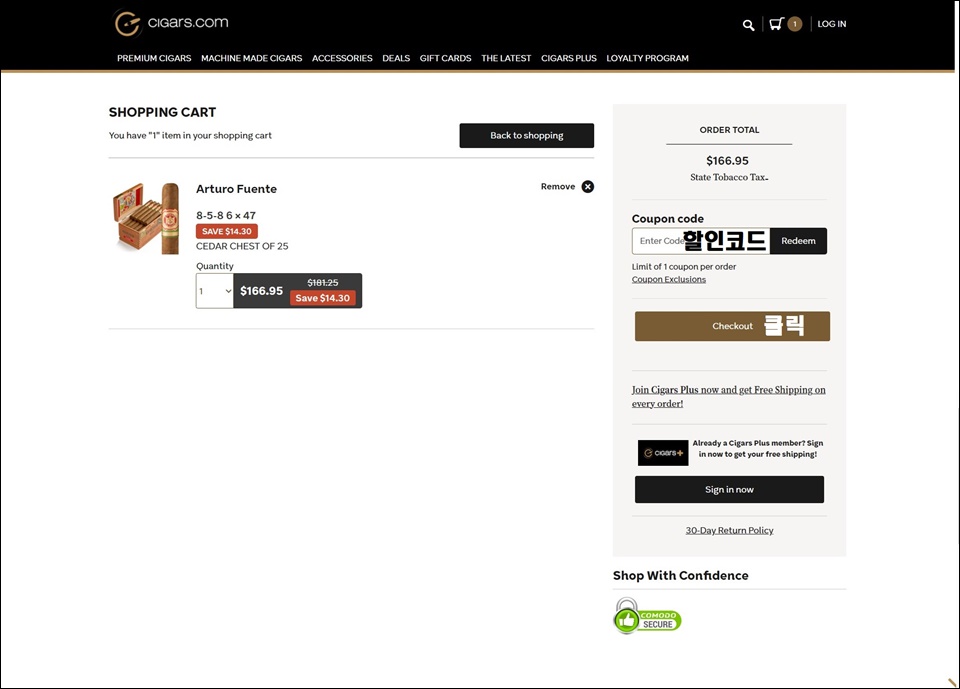This screenshot has height=689, width=960.
Task: Open the Gift Cards menu item
Action: click(446, 58)
